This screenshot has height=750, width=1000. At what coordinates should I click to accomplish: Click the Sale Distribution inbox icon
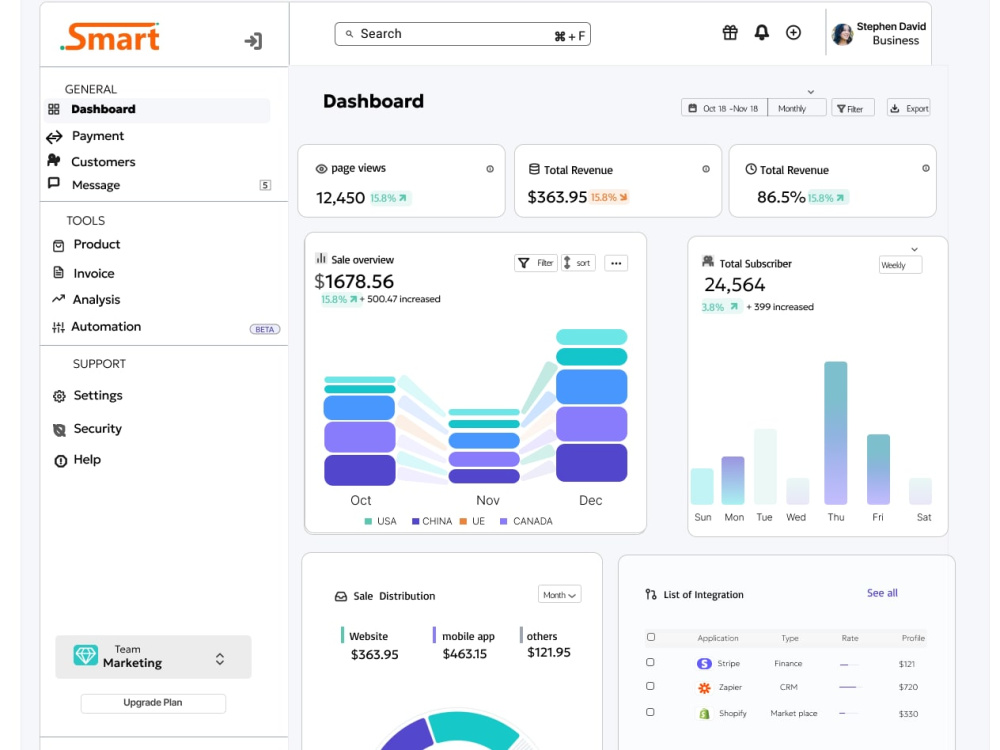341,596
